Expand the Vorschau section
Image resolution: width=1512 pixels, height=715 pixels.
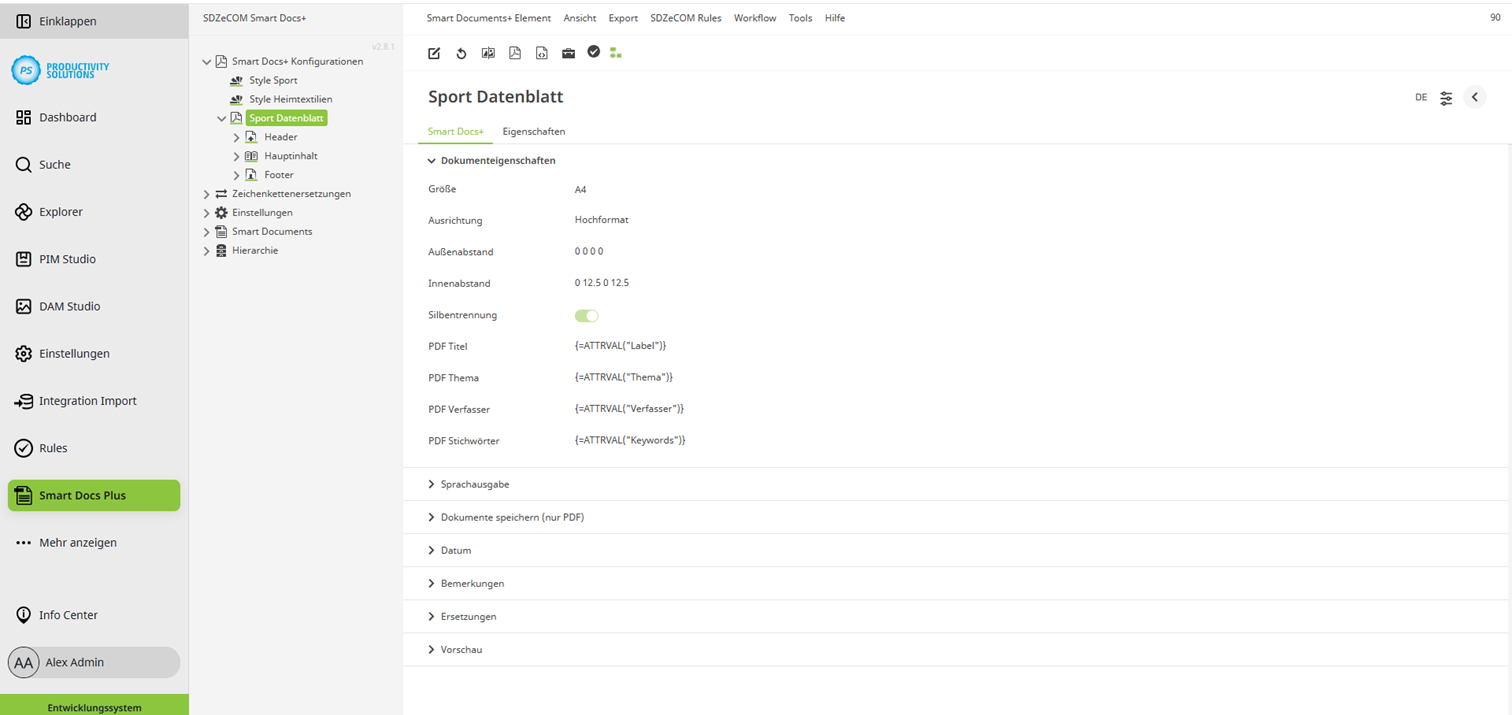(x=431, y=649)
